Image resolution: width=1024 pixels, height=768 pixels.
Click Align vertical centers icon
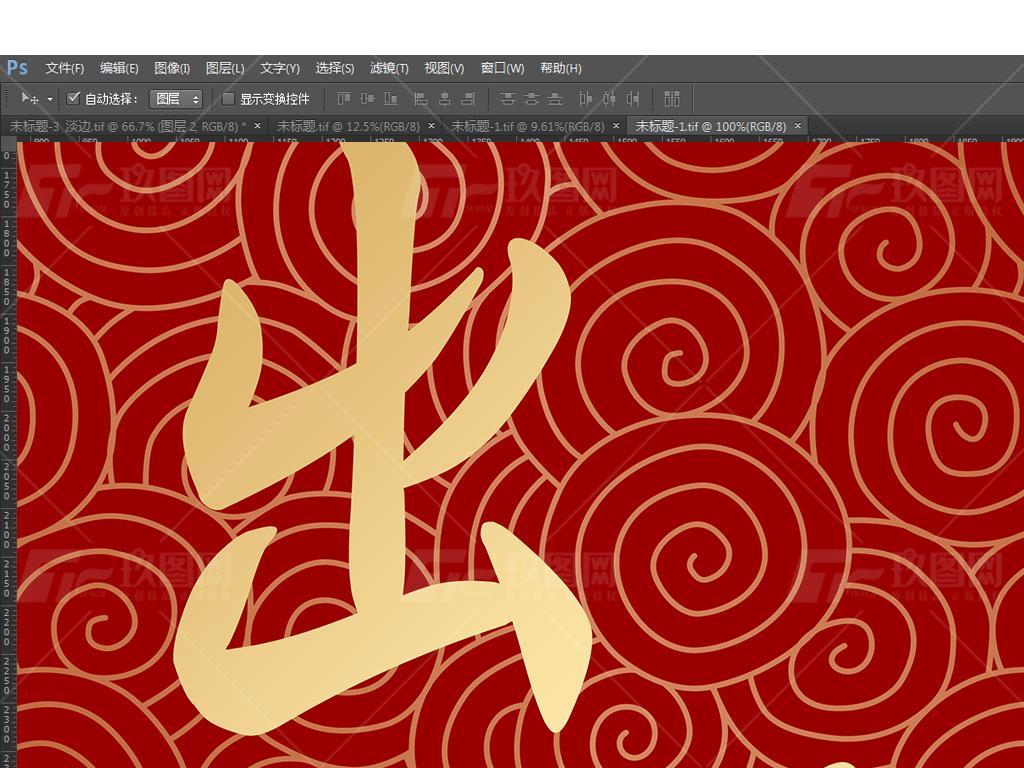pos(367,99)
